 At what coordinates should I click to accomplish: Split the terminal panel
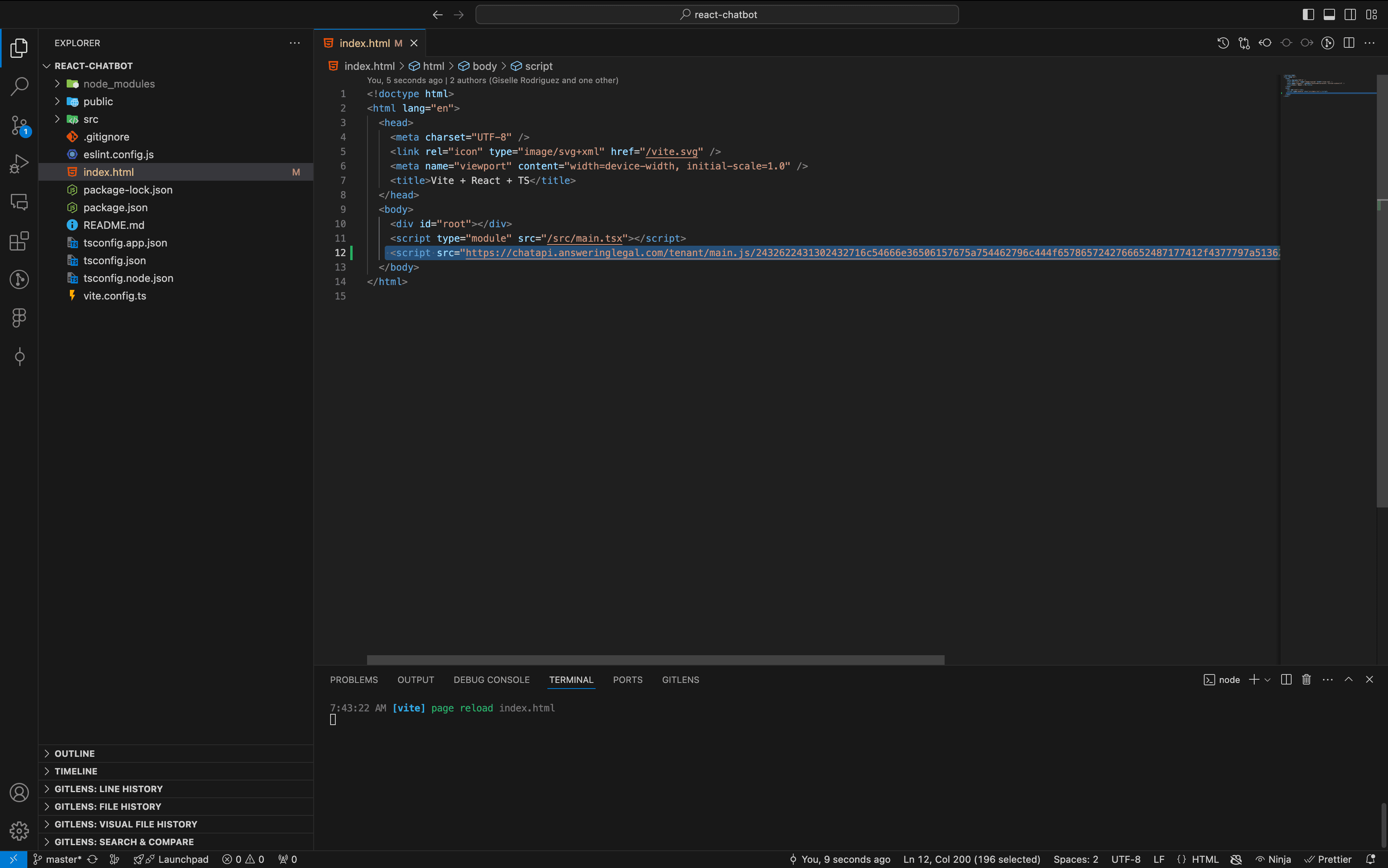click(1286, 680)
